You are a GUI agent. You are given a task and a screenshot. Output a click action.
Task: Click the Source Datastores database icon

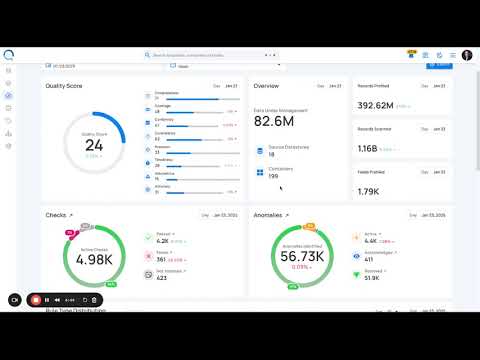coord(260,150)
